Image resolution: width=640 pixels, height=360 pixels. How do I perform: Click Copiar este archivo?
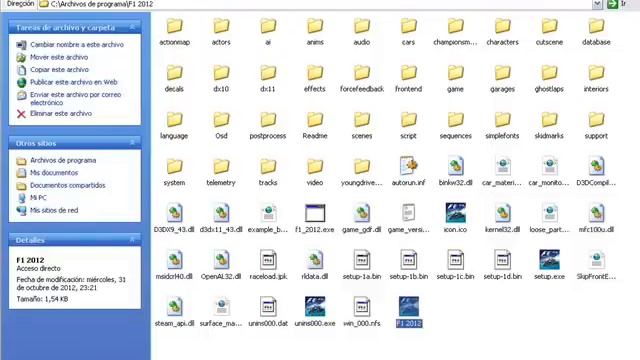click(59, 69)
